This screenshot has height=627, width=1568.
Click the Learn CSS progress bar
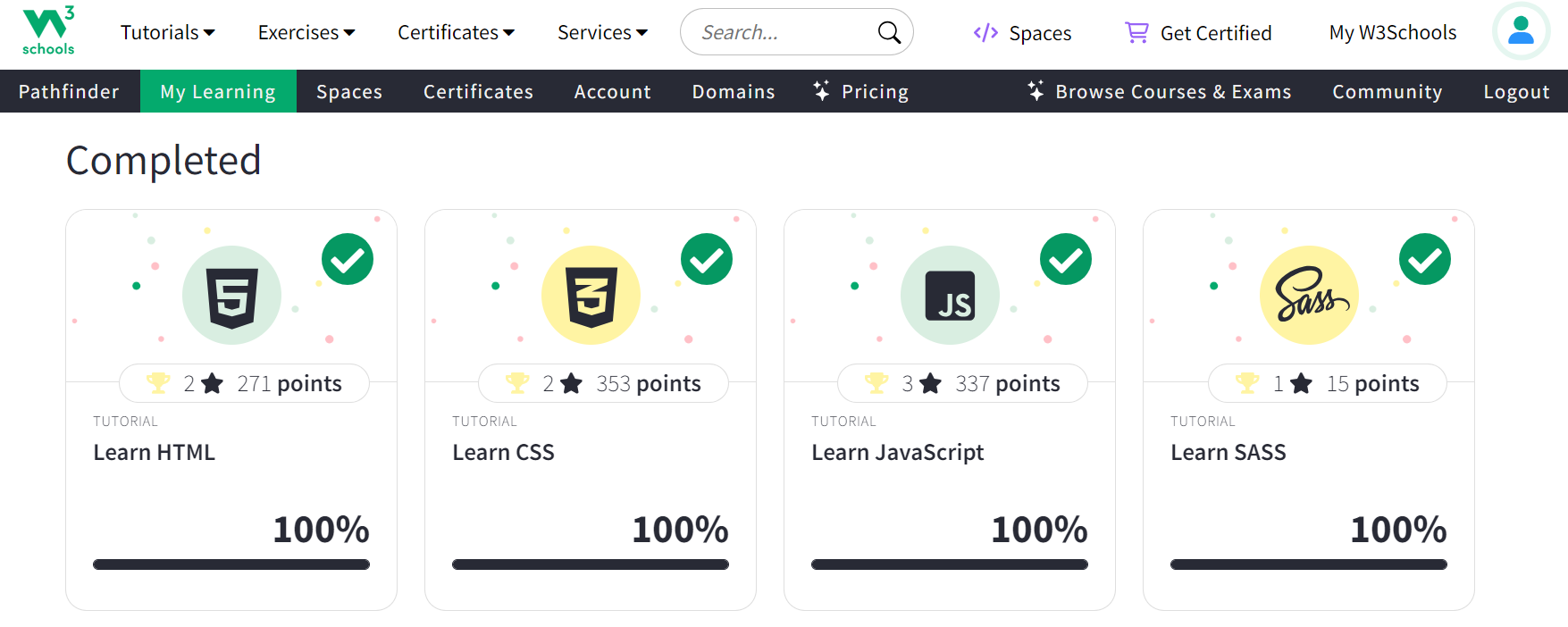click(x=591, y=564)
